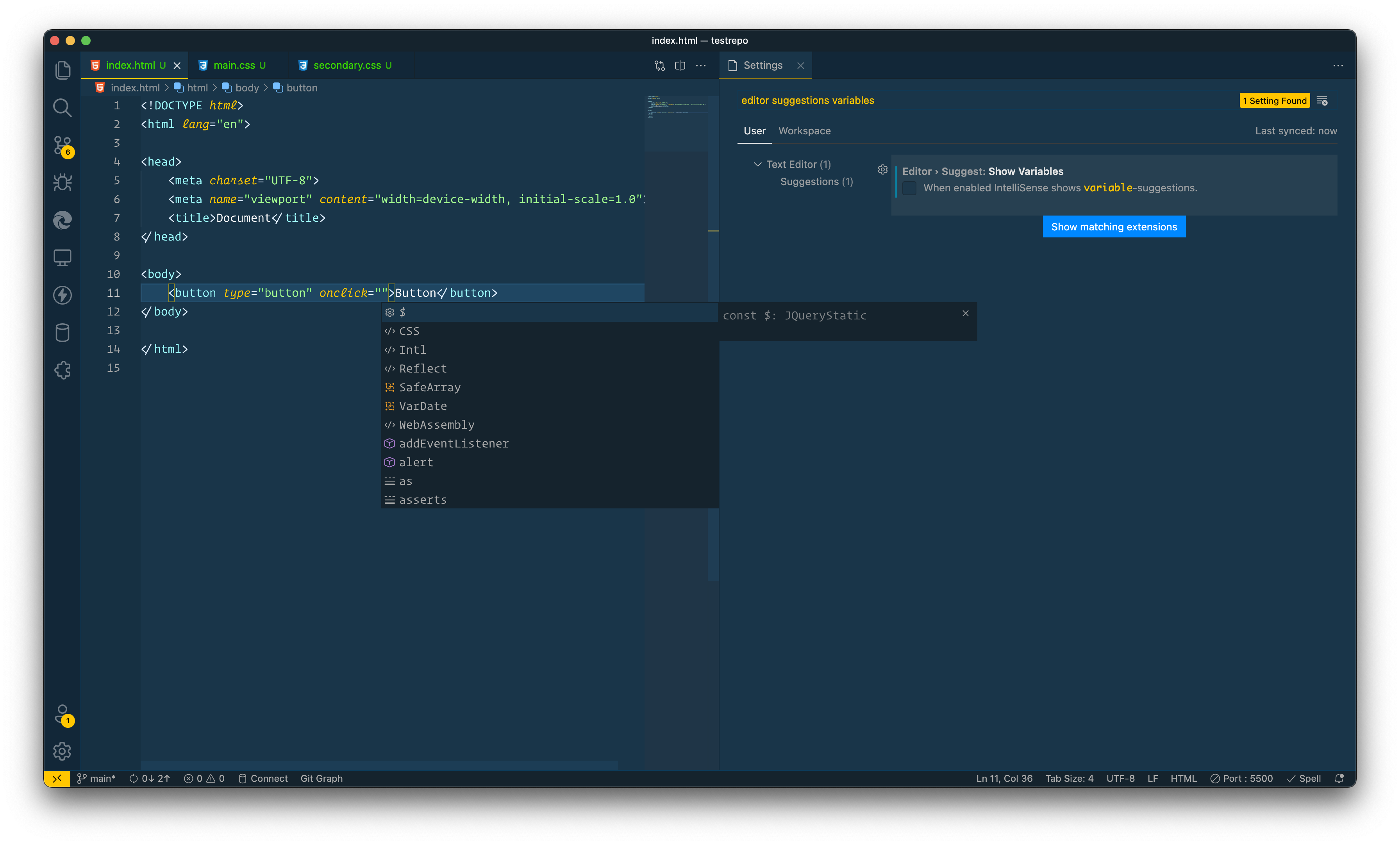Open Thunder Client from the activity bar
Viewport: 1400px width, 845px height.
(x=62, y=295)
